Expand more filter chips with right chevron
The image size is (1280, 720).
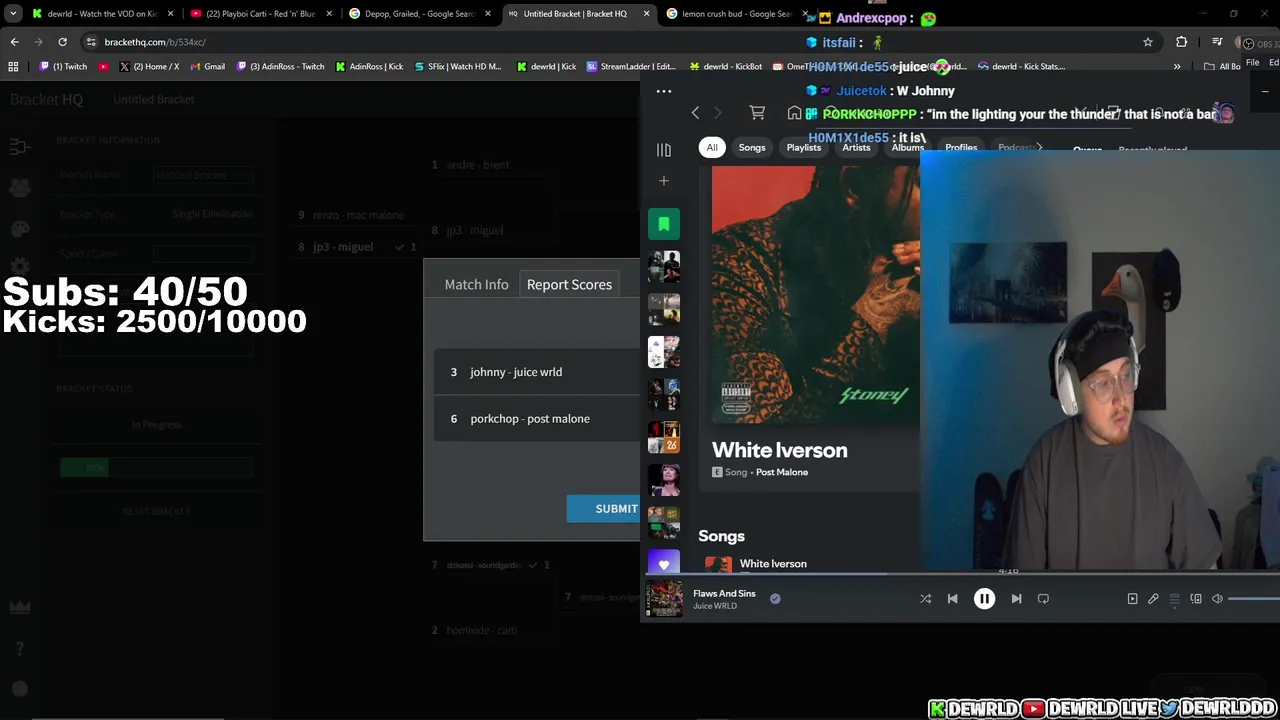point(1039,147)
